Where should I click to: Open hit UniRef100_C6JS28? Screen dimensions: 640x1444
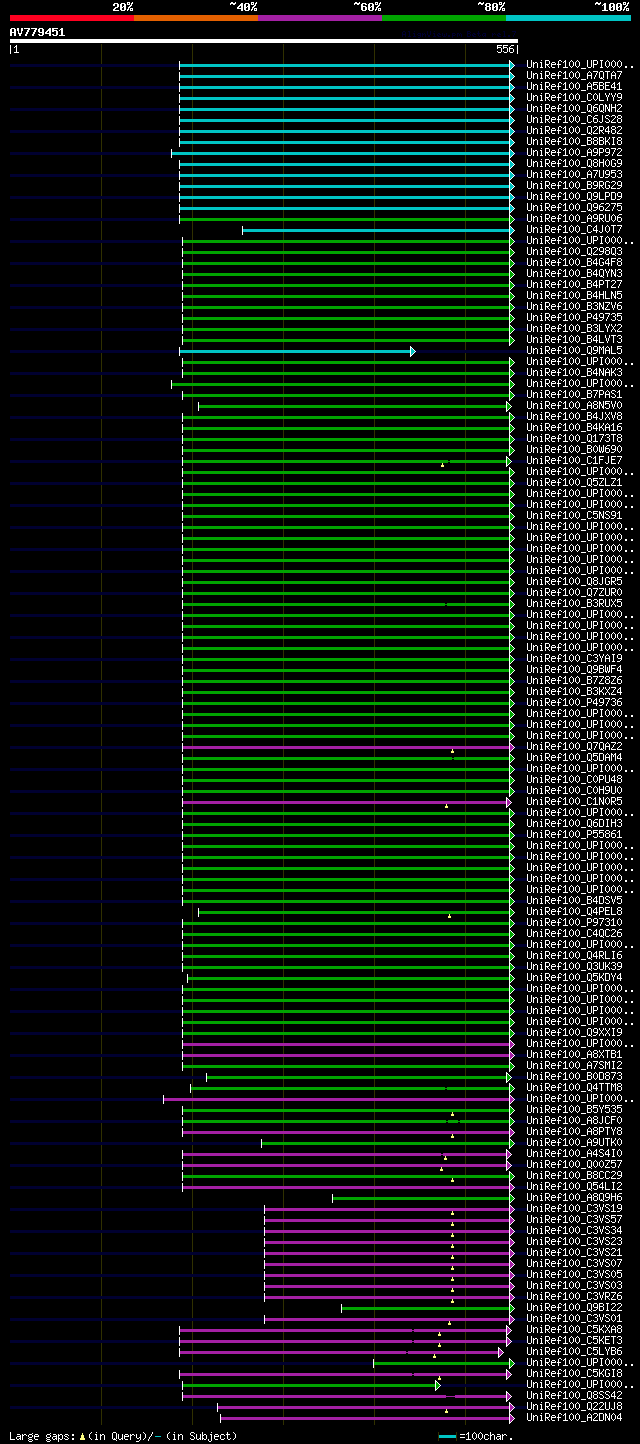(574, 120)
